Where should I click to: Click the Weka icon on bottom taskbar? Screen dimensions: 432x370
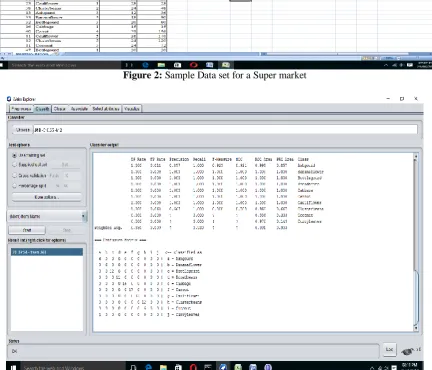click(x=223, y=367)
